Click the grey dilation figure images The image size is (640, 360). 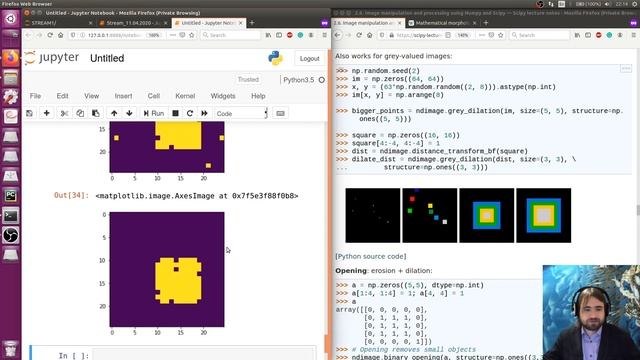[458, 215]
